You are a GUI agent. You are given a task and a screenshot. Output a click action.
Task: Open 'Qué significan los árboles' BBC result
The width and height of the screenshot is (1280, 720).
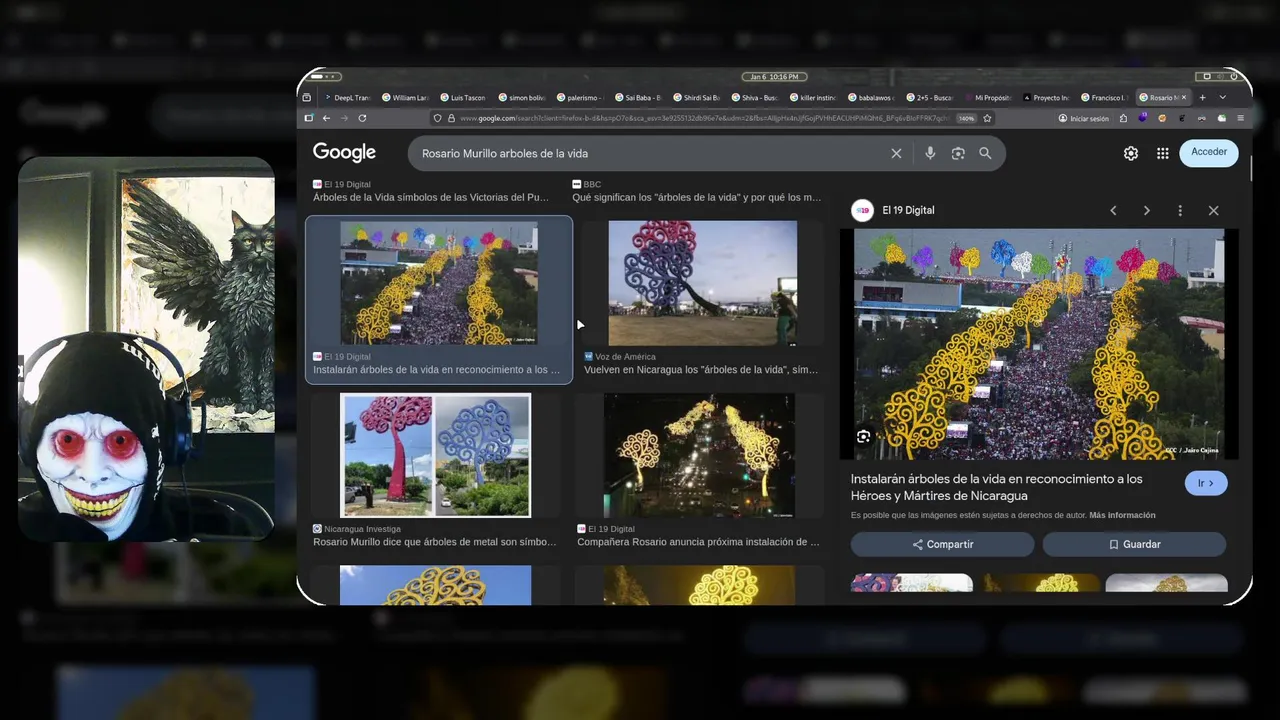696,197
